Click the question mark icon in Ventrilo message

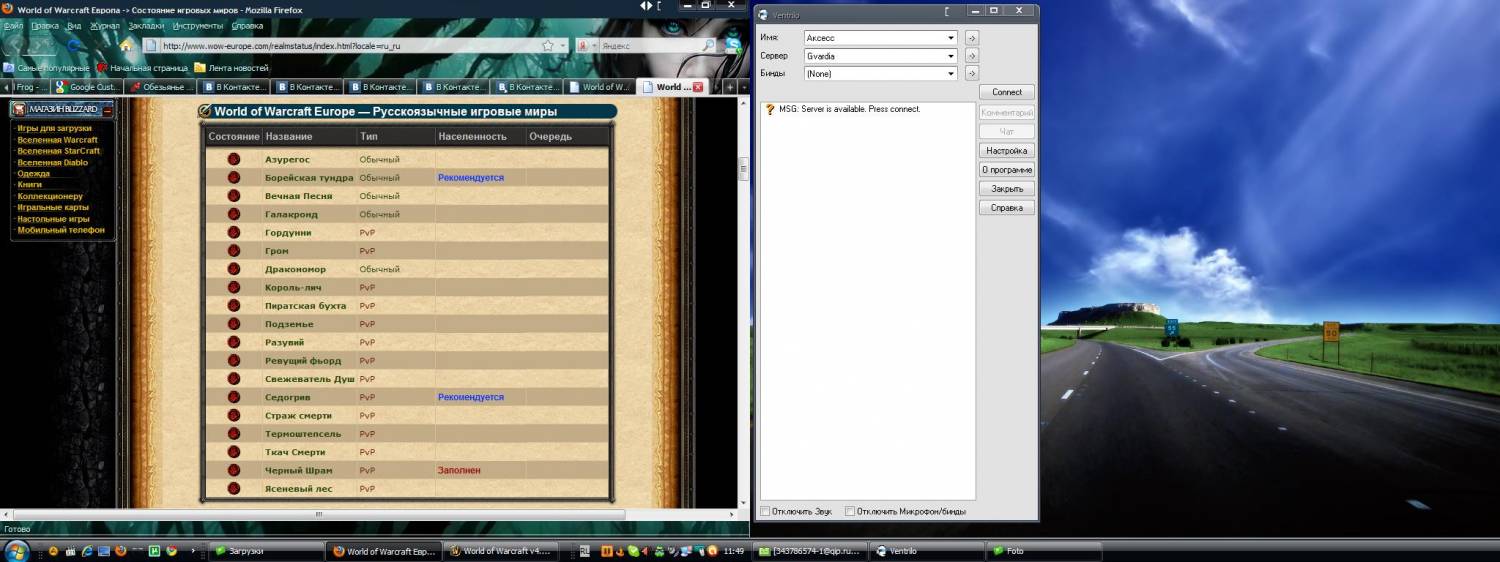click(770, 109)
